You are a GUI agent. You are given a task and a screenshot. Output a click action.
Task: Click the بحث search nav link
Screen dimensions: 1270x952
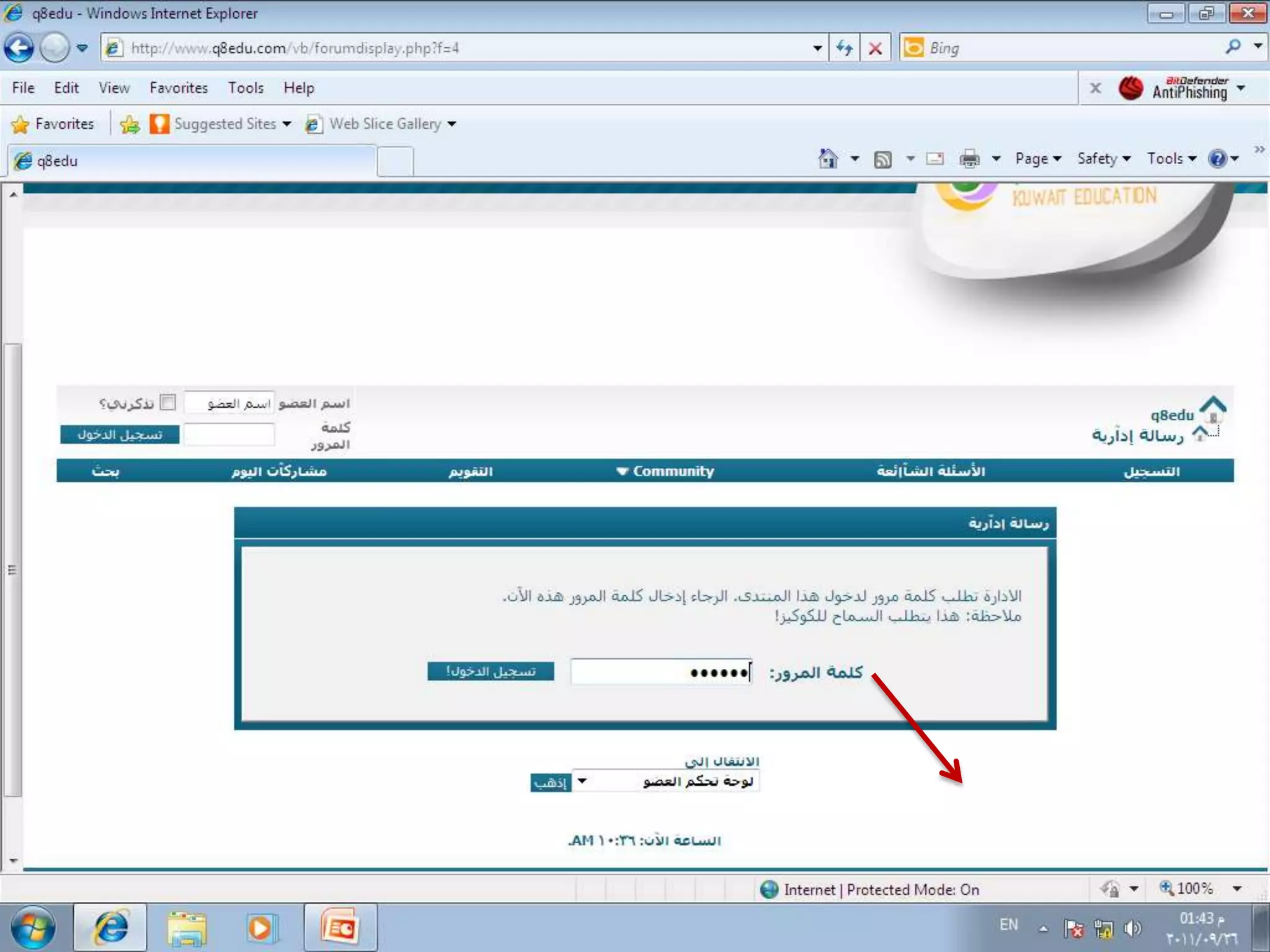pyautogui.click(x=105, y=471)
